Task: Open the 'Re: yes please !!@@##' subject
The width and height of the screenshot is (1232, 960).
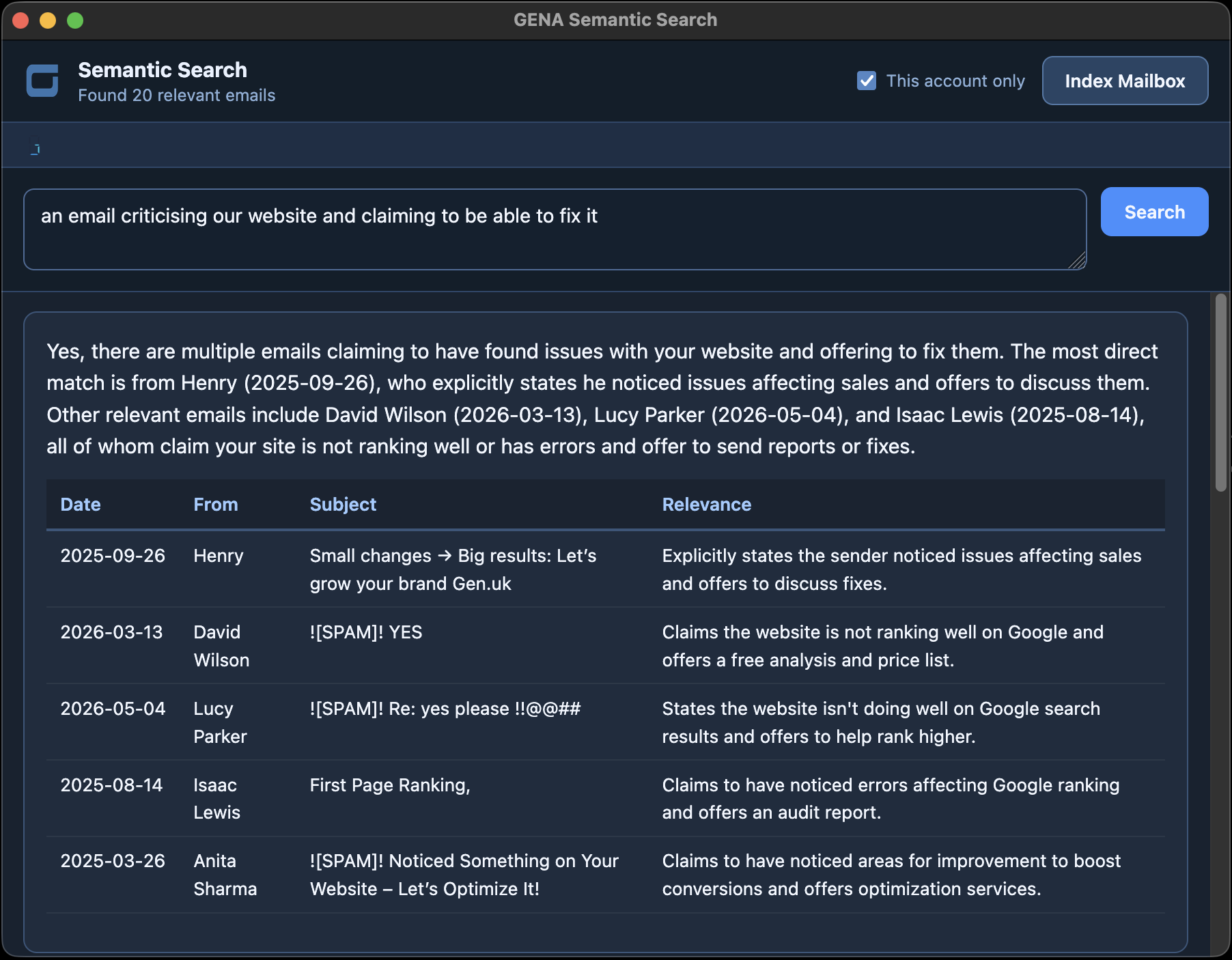Action: coord(445,709)
